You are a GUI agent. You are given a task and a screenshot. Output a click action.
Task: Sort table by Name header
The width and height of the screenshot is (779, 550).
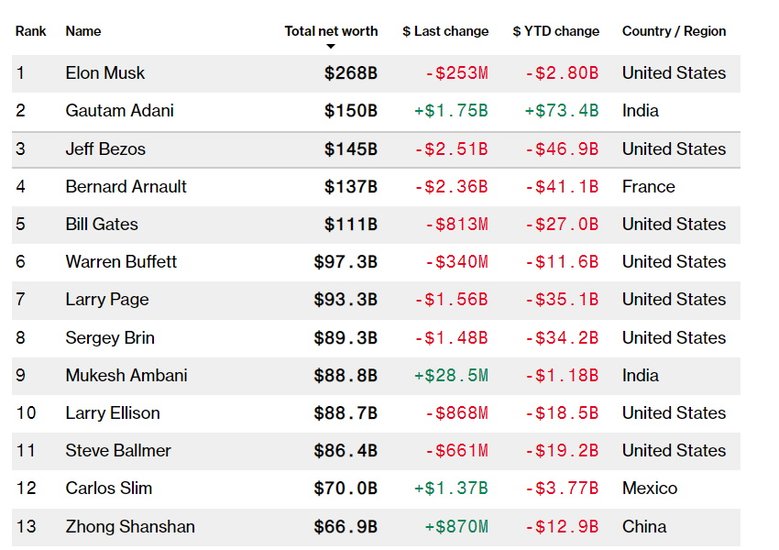(83, 31)
